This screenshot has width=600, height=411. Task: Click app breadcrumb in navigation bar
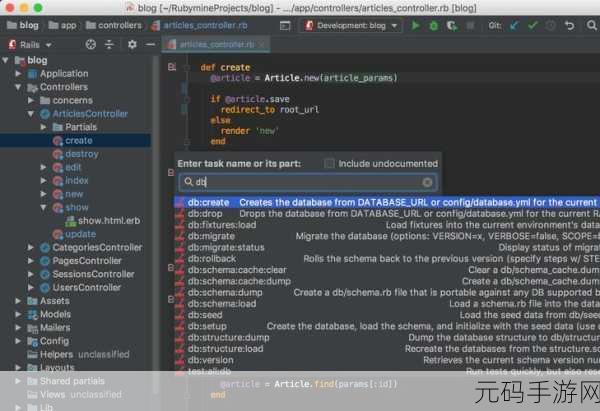(62, 26)
